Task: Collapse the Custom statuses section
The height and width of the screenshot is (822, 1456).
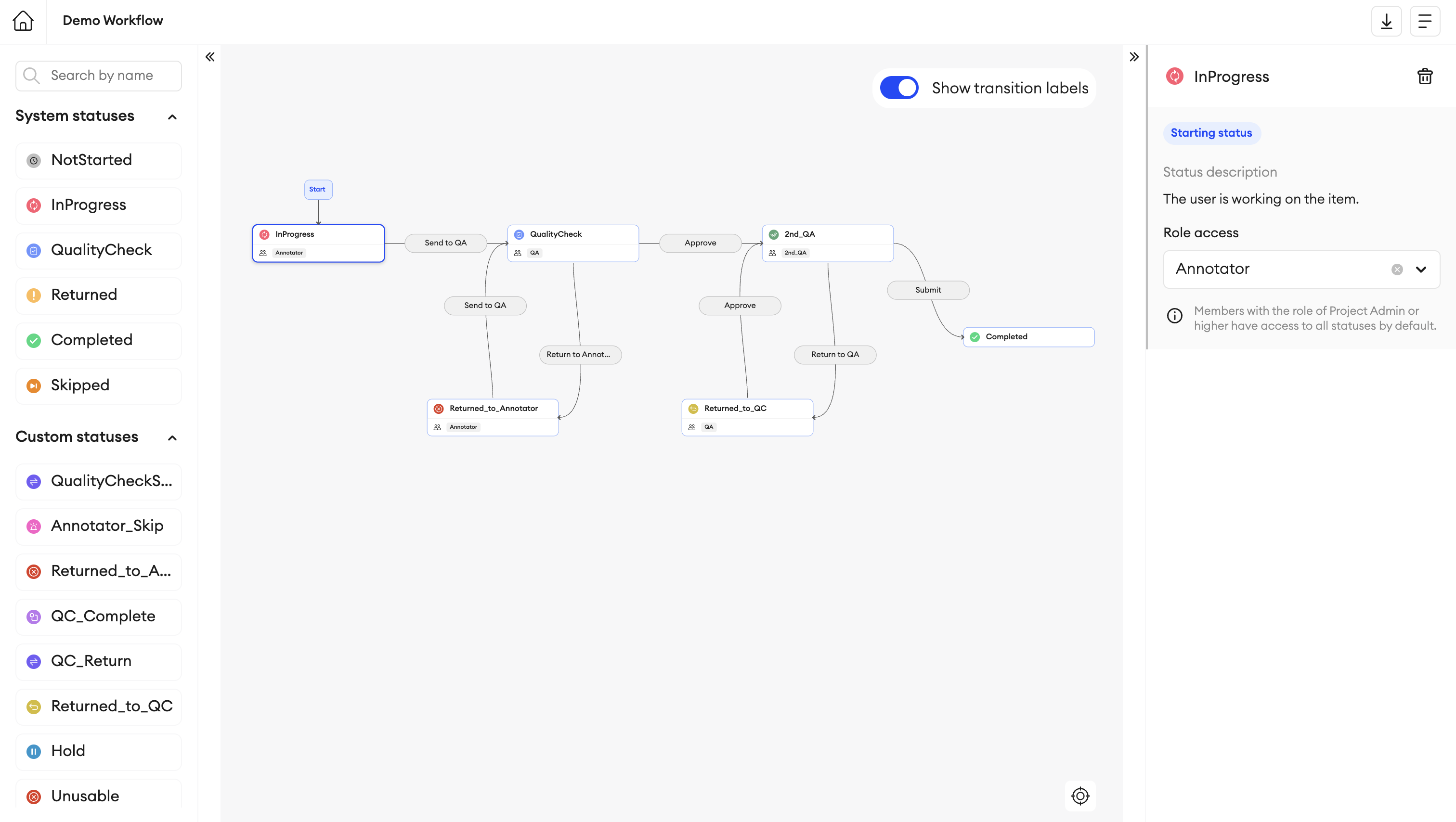Action: pos(172,437)
